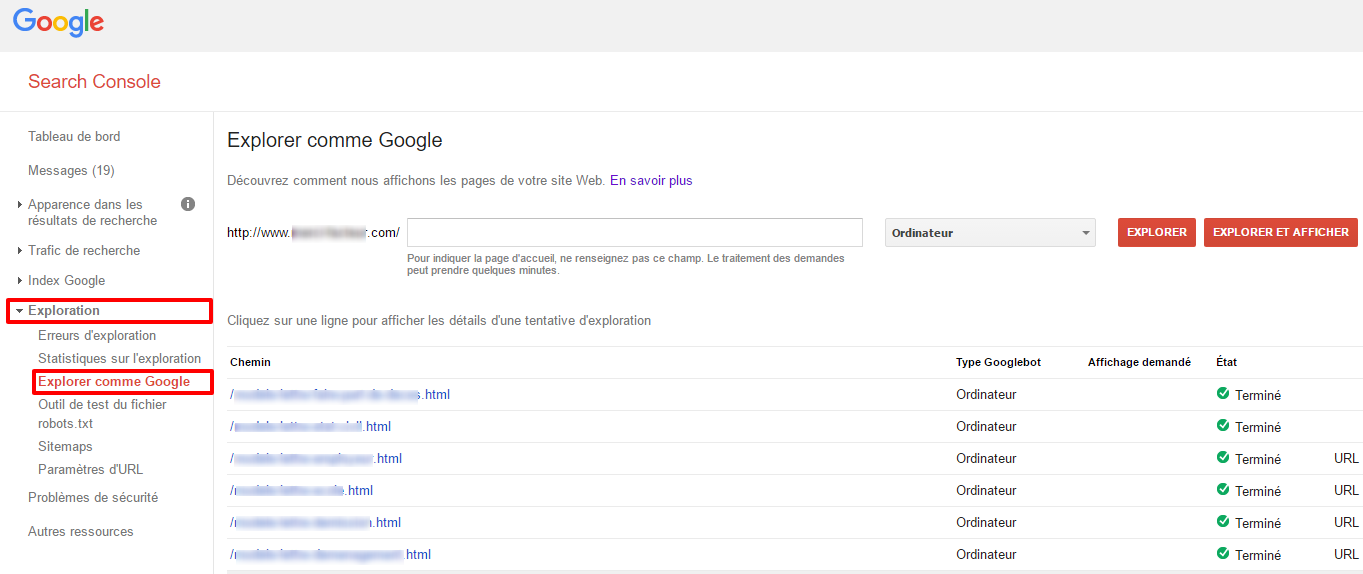
Task: Click Ordinateur cell in the first table row
Action: coord(986,394)
